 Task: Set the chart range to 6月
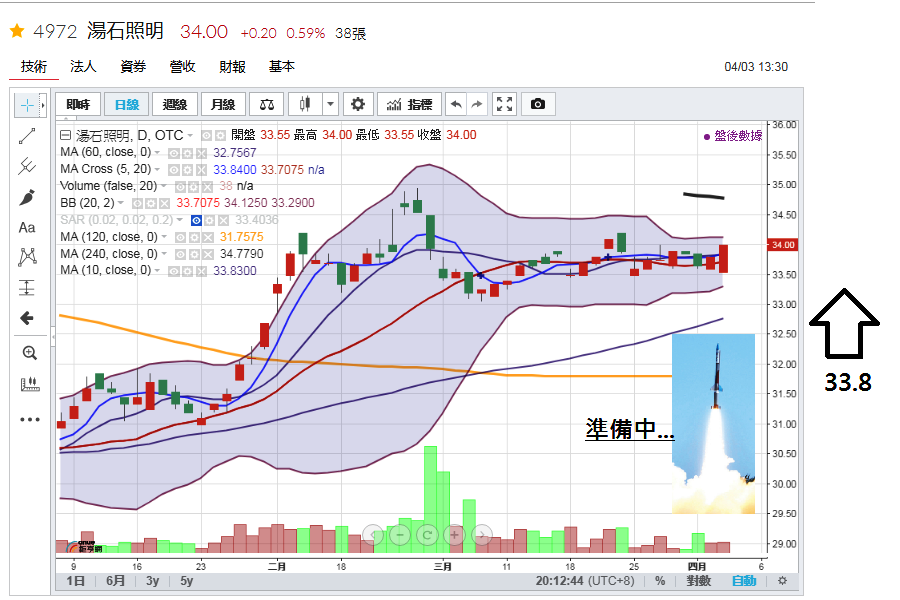pyautogui.click(x=115, y=580)
